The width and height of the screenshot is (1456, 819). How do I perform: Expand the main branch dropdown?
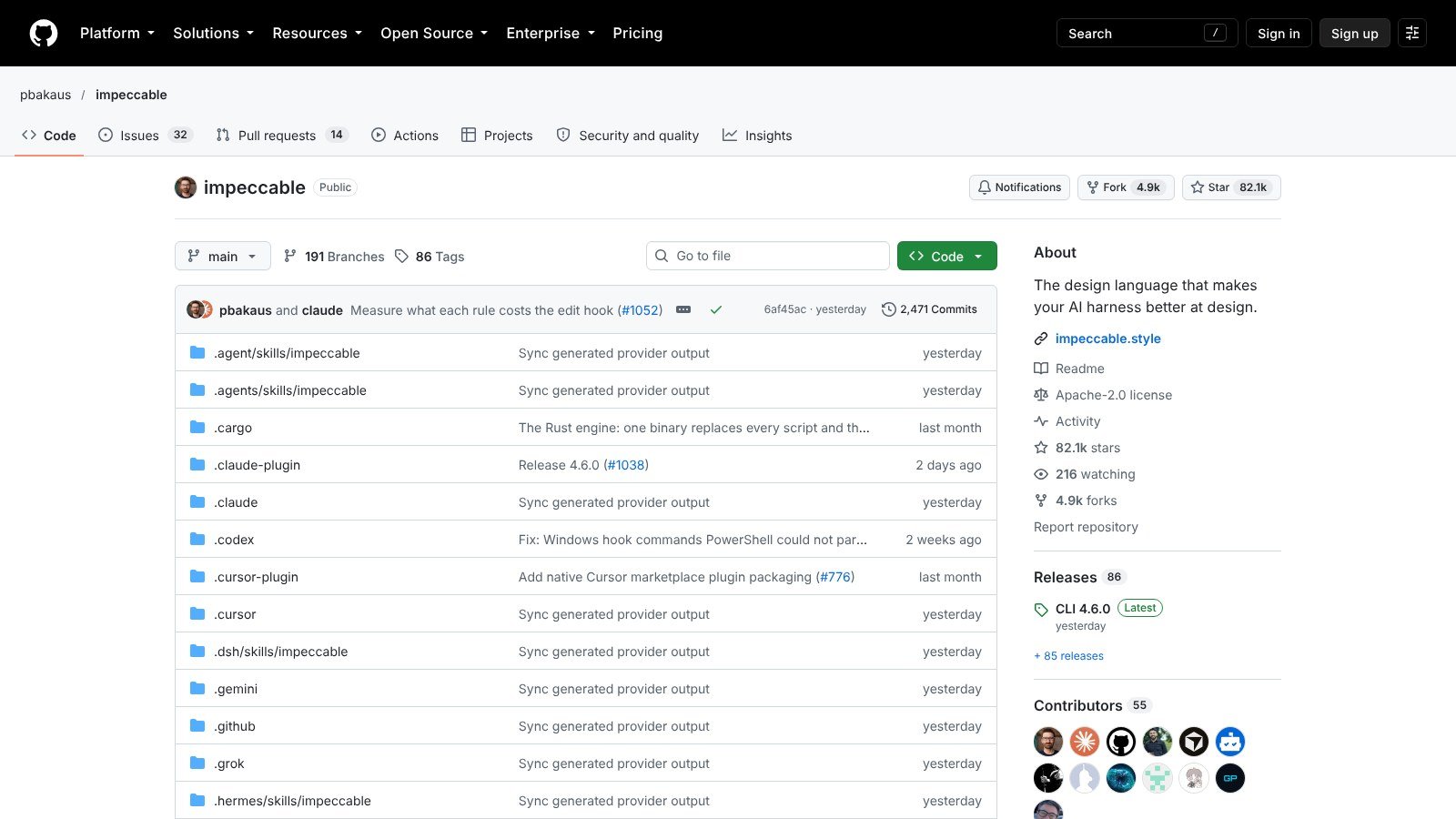tap(223, 256)
